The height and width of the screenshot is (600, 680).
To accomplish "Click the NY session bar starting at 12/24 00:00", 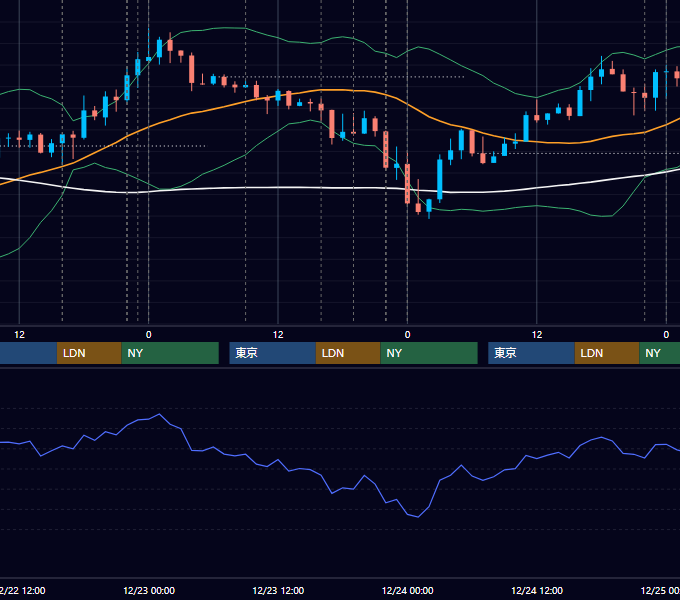I will click(429, 353).
